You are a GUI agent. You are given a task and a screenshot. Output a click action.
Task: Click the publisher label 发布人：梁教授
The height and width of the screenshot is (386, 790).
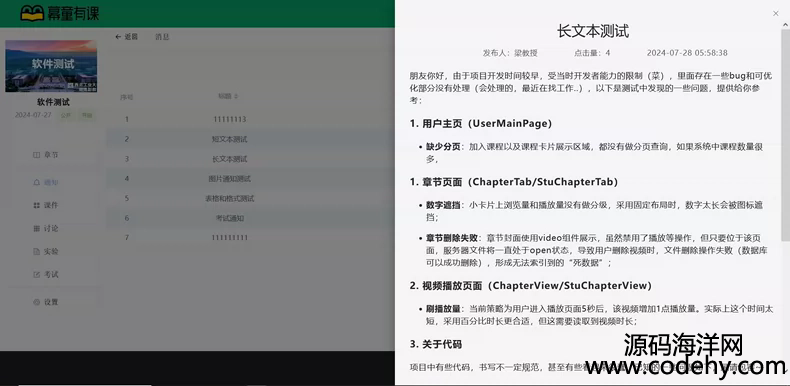coord(510,53)
